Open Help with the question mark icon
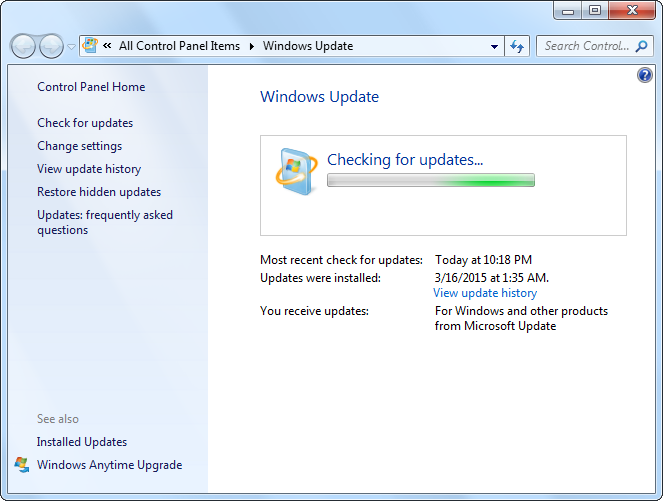 (644, 75)
